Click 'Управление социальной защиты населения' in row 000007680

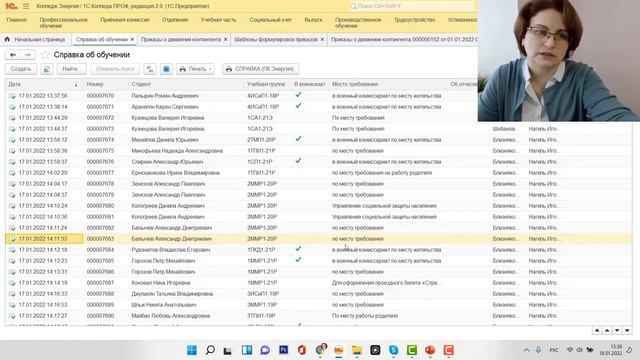pos(384,206)
